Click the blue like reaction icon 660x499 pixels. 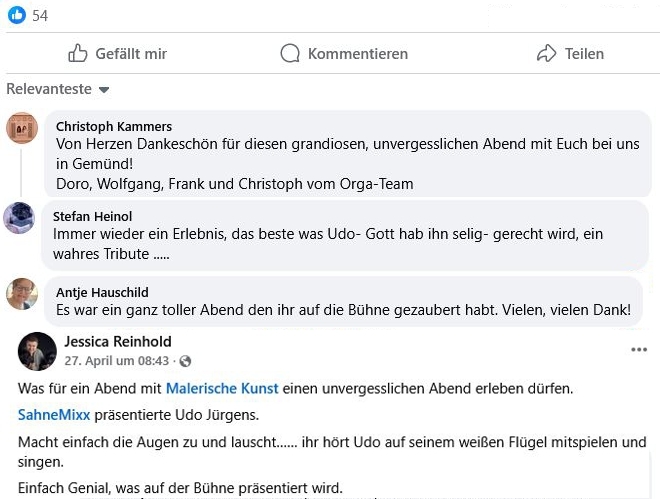[x=17, y=15]
